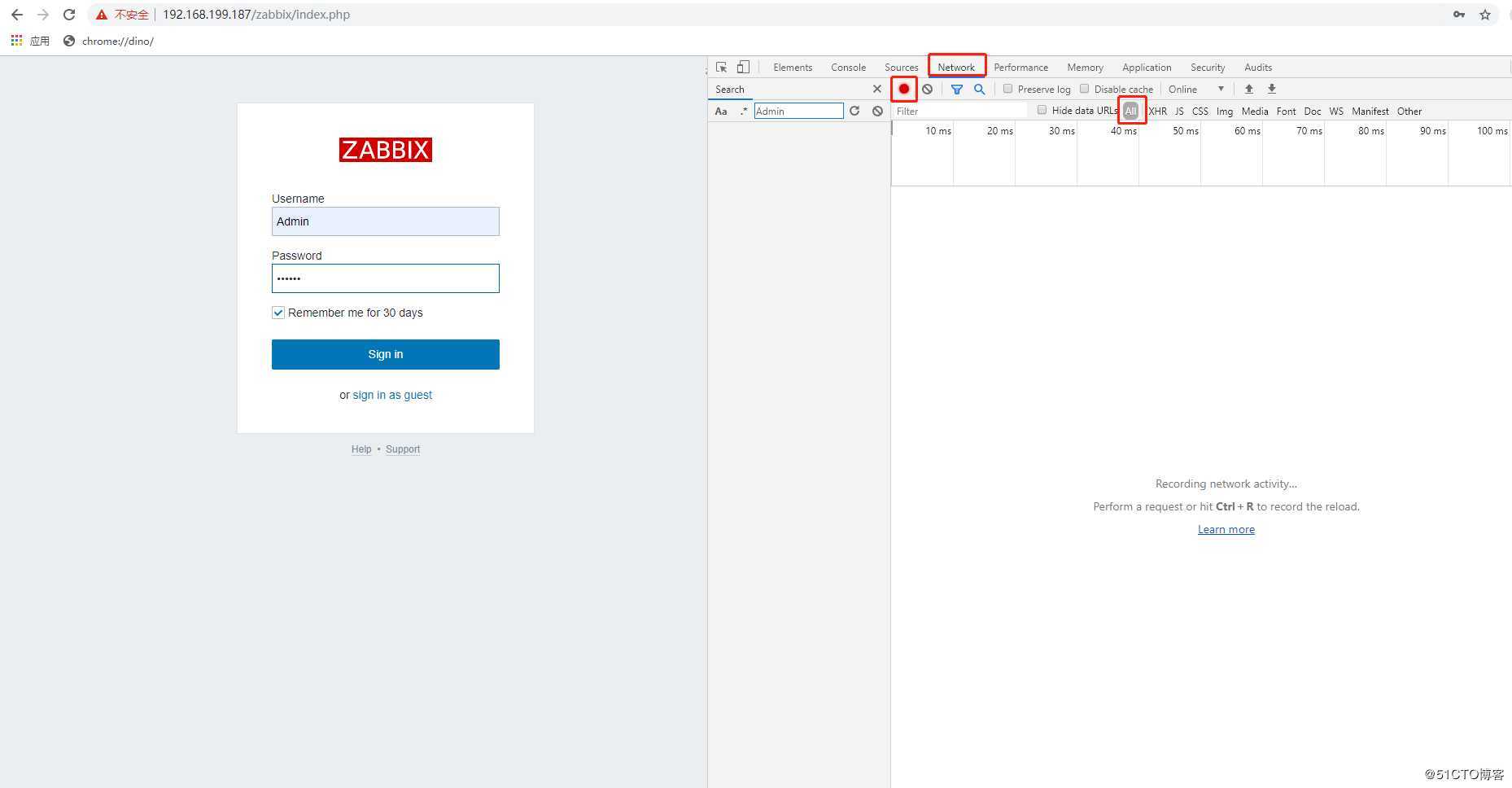Uncheck Remember me for 30 days
Screen dimensions: 1512x788
coord(278,313)
